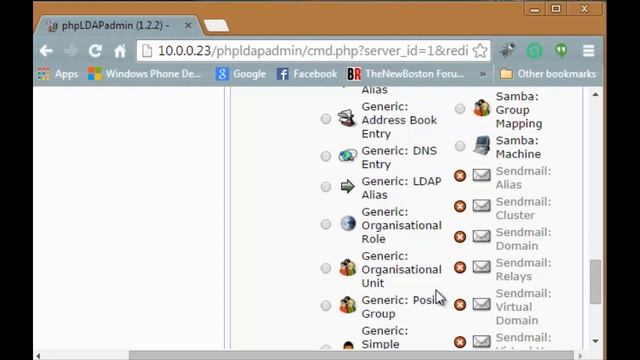The width and height of the screenshot is (640, 360).
Task: Click the horizontal scrollbar thumb at bottom
Action: pos(351,356)
